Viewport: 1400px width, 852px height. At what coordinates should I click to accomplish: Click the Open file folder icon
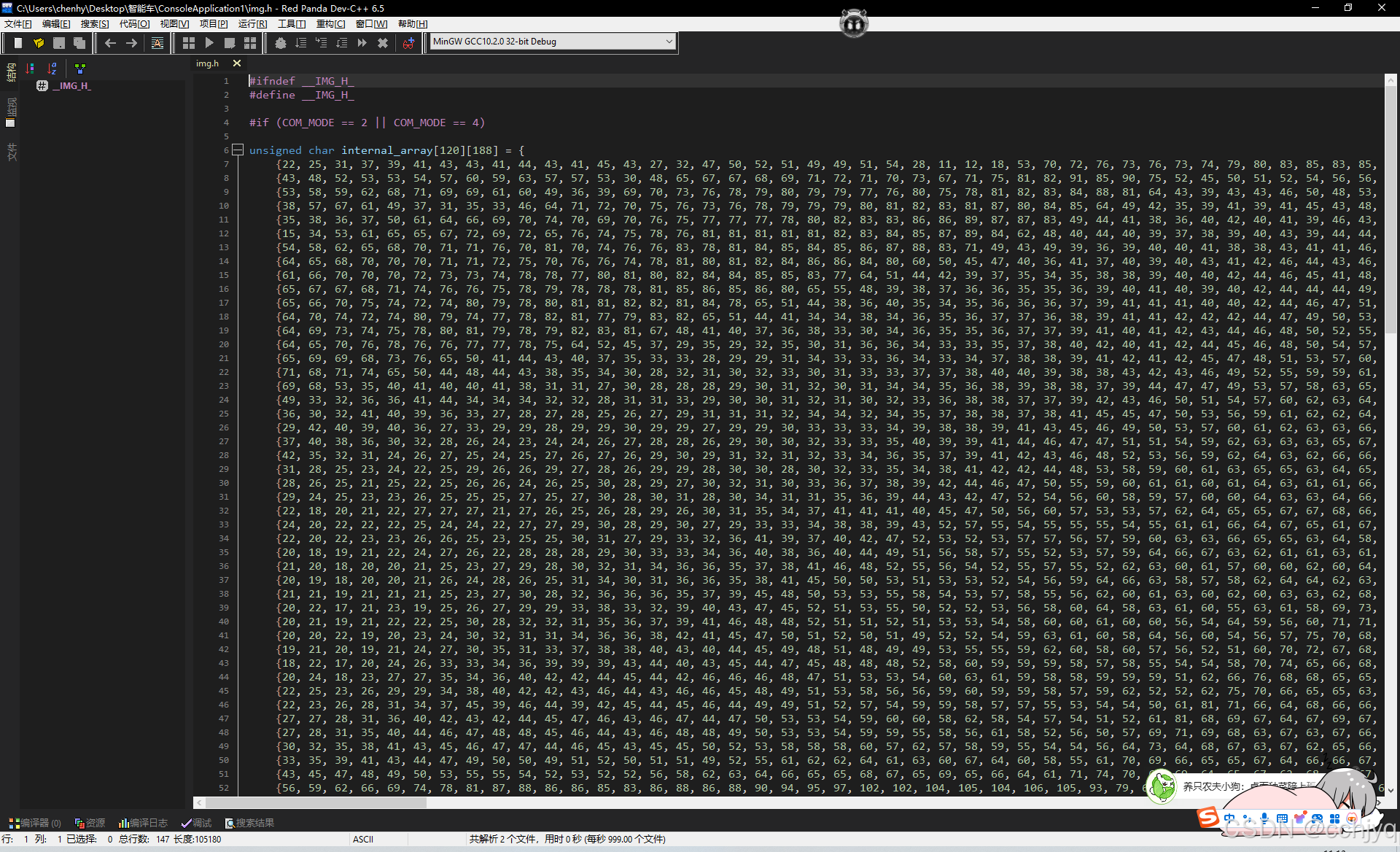point(39,43)
